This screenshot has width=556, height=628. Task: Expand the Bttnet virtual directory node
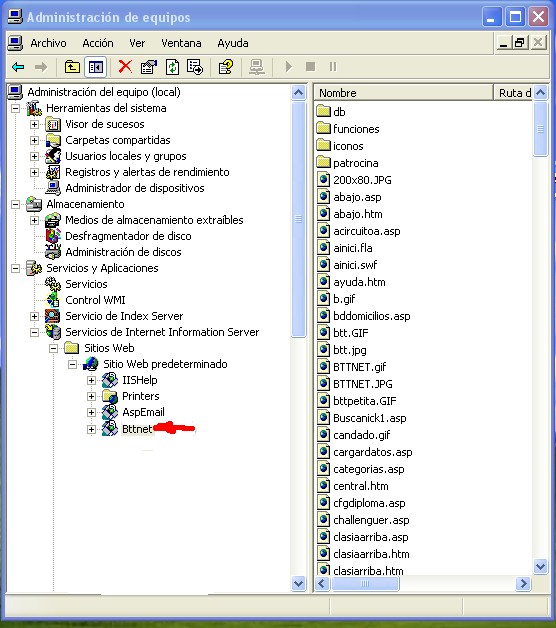pos(91,429)
